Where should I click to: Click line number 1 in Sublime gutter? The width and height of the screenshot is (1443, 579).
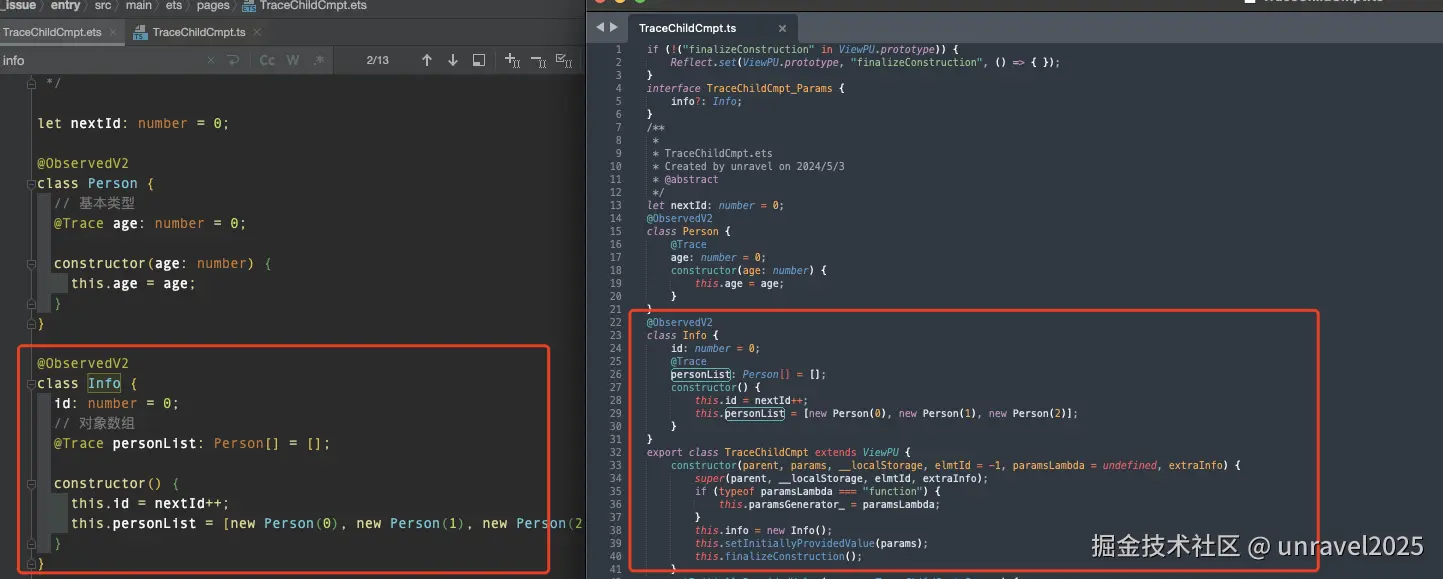618,50
